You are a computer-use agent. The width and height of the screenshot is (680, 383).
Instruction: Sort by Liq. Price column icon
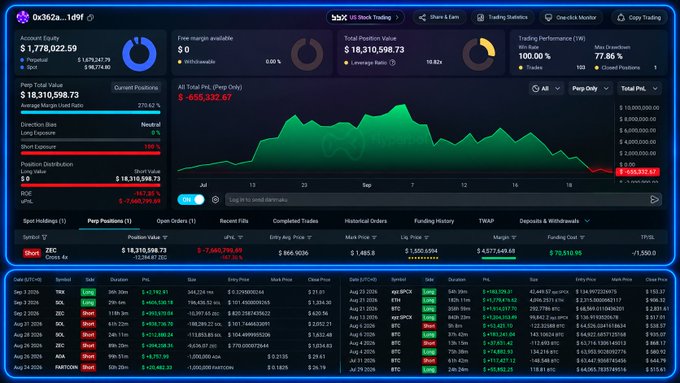point(426,238)
